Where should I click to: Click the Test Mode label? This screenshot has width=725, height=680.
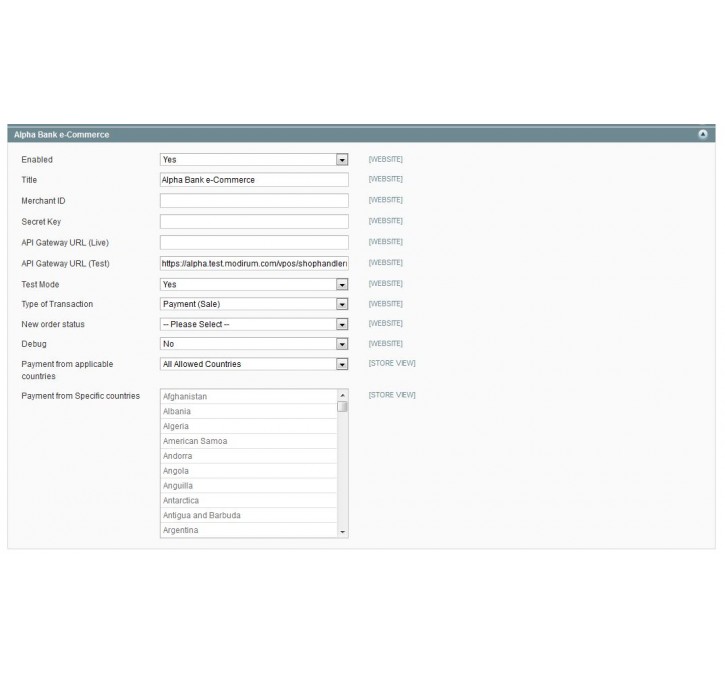click(x=40, y=284)
